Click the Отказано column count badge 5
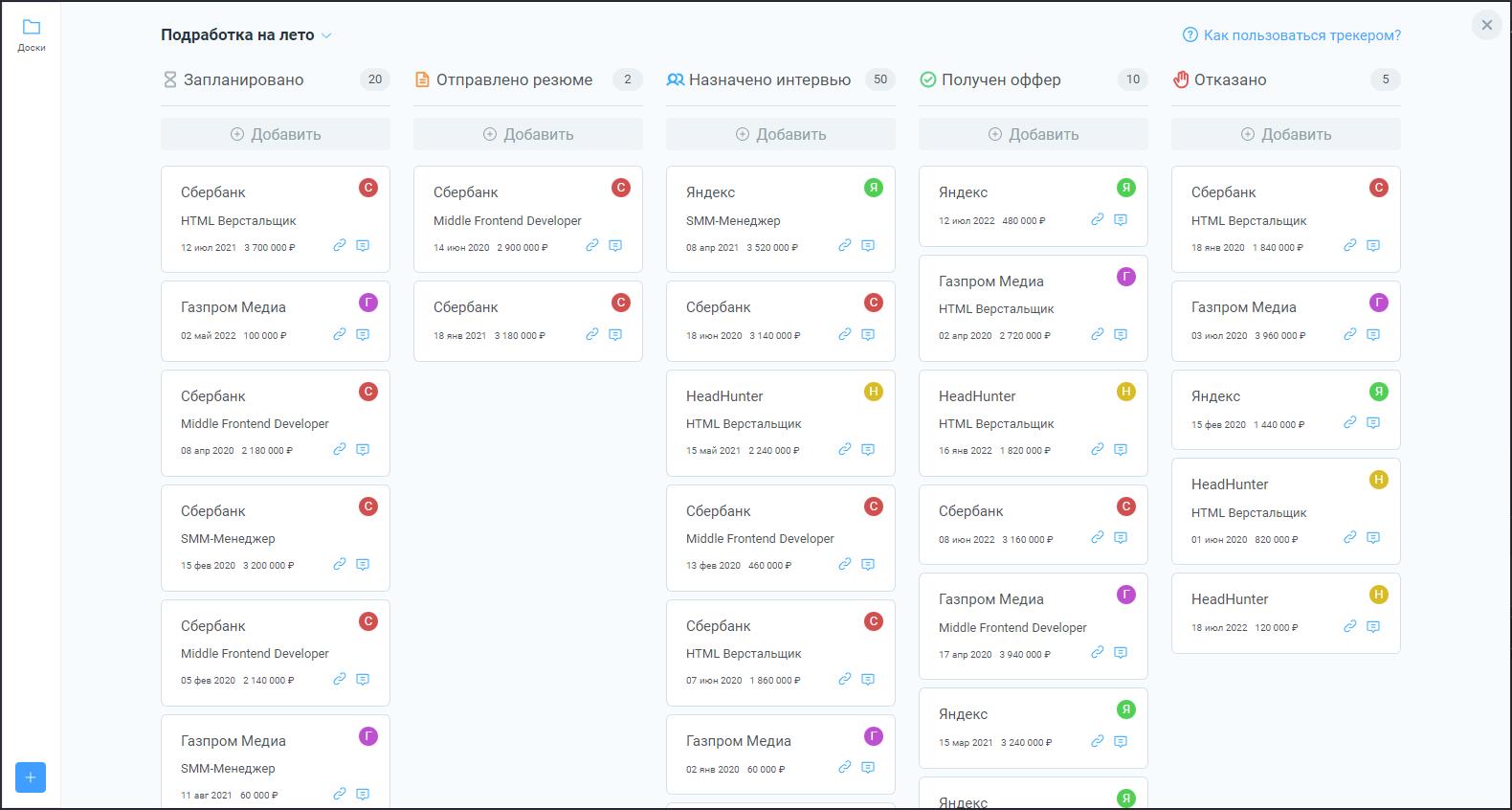This screenshot has width=1512, height=810. coord(1386,79)
